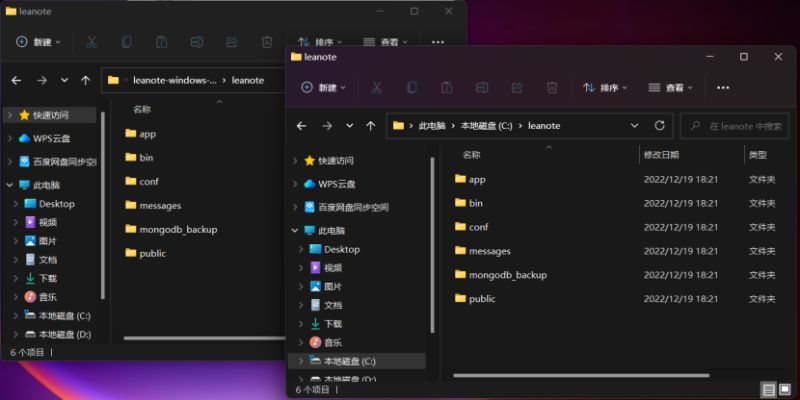Click Paste icon in back leanote window
800x400 pixels.
click(x=162, y=42)
